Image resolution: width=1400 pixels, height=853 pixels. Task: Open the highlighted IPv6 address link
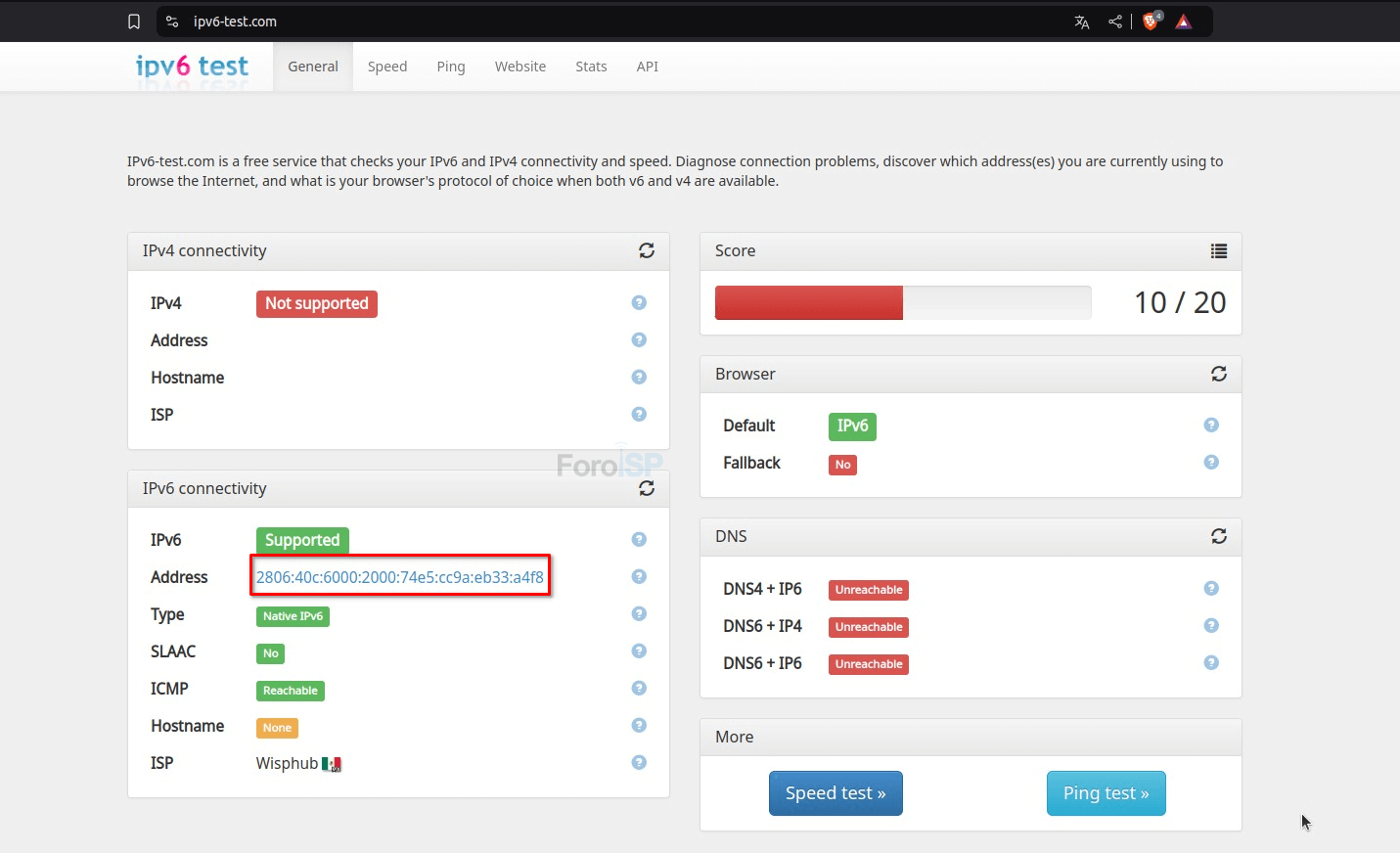click(399, 577)
